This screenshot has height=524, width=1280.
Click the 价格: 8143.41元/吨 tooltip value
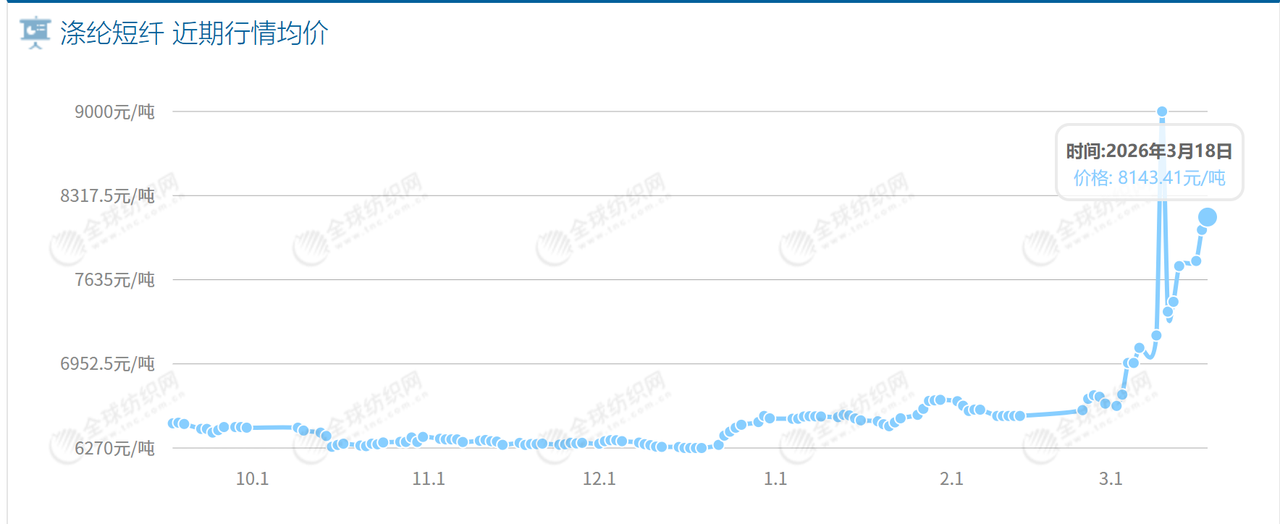click(1149, 179)
